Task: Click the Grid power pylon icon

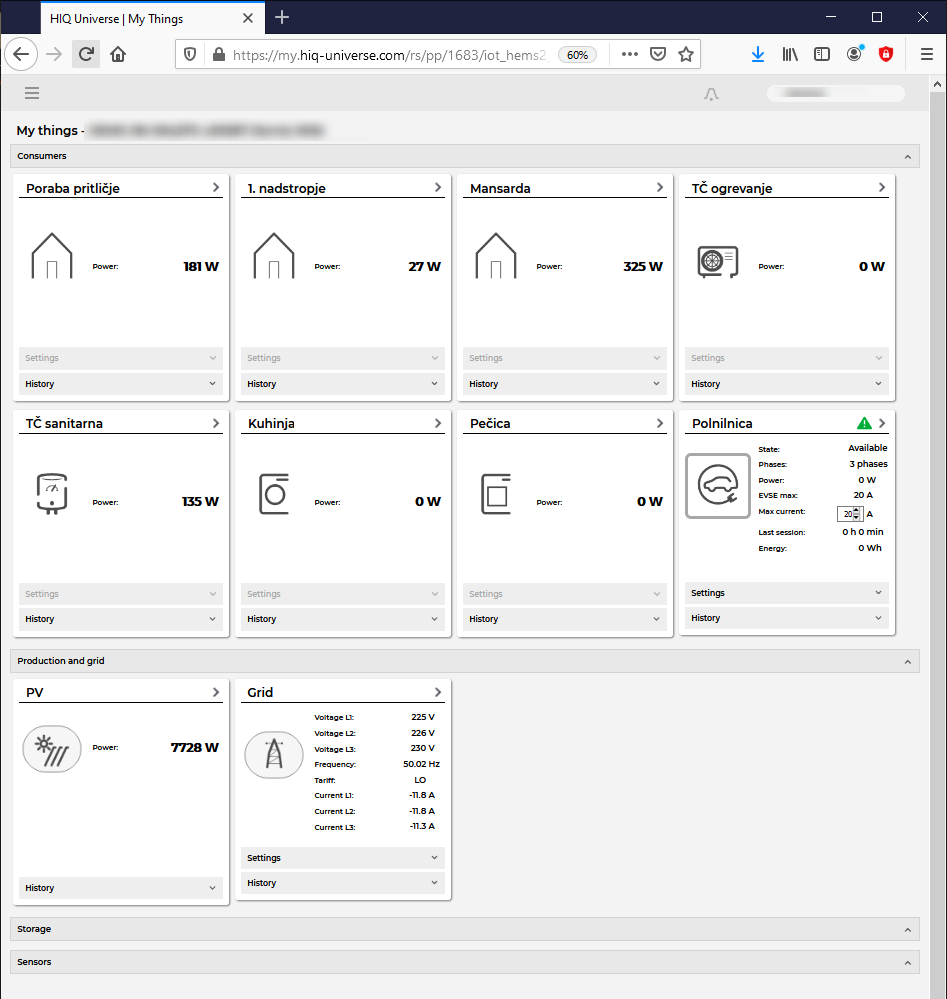Action: click(273, 754)
